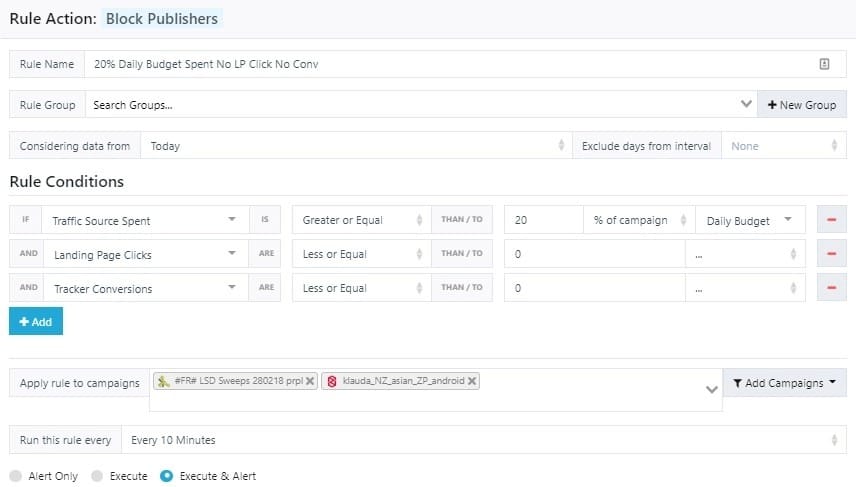Click the Rule Conditions heading

pyautogui.click(x=67, y=181)
